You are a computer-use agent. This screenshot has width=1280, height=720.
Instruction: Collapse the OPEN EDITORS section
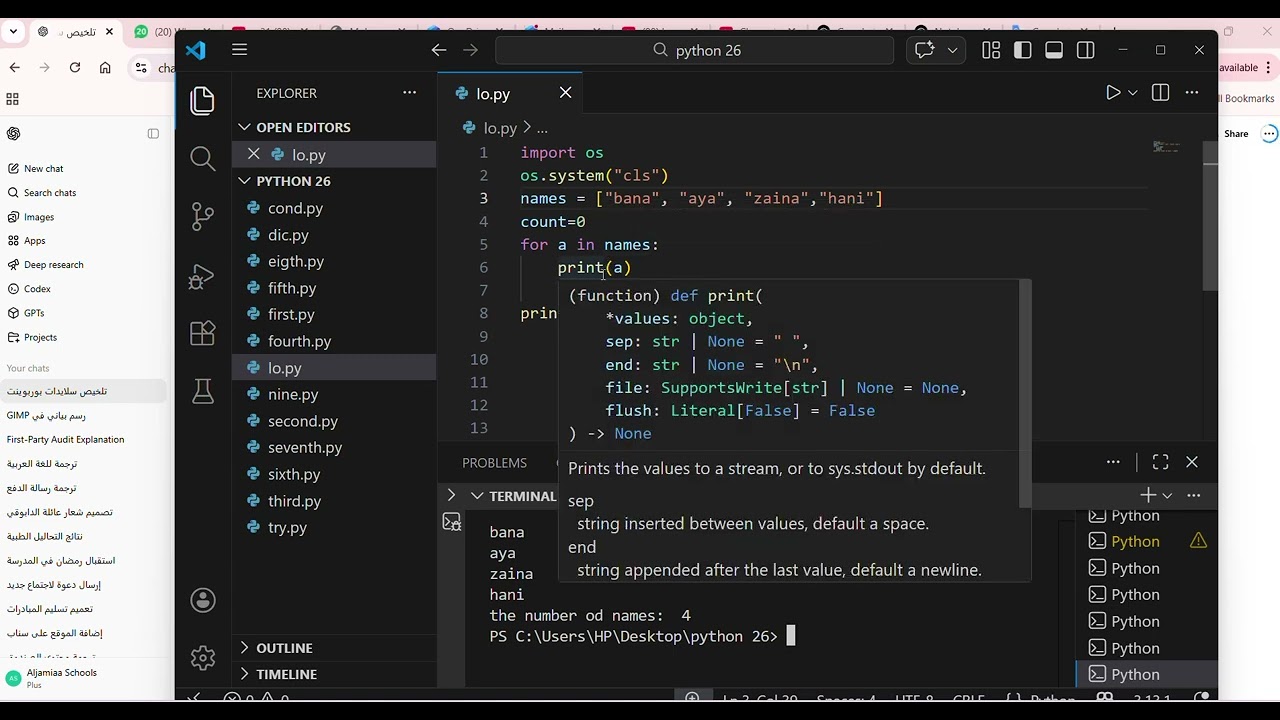pyautogui.click(x=245, y=127)
